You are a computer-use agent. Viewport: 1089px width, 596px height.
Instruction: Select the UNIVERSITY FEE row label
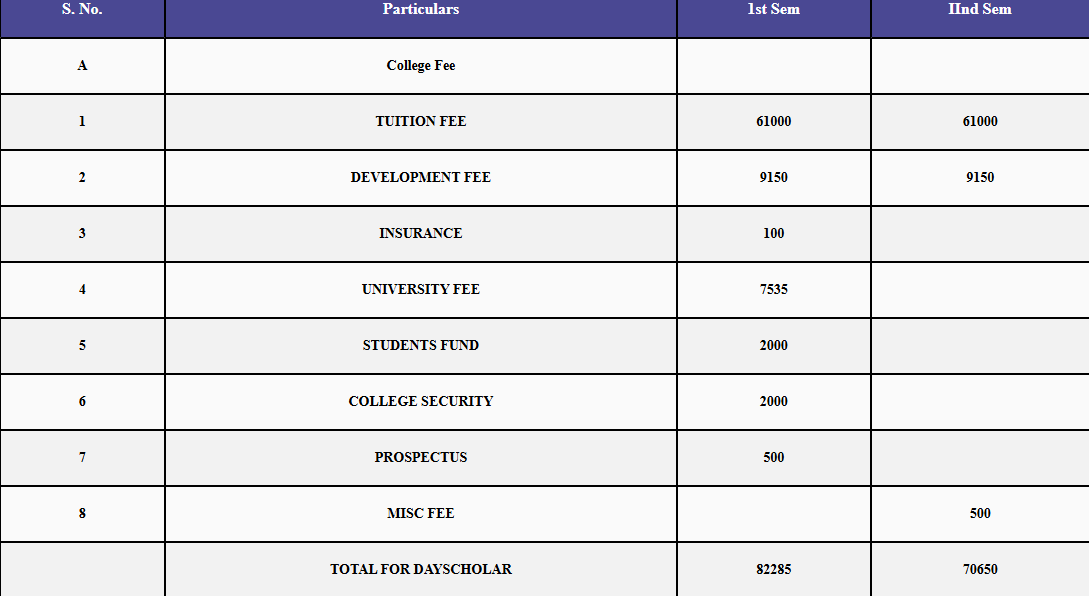[420, 290]
